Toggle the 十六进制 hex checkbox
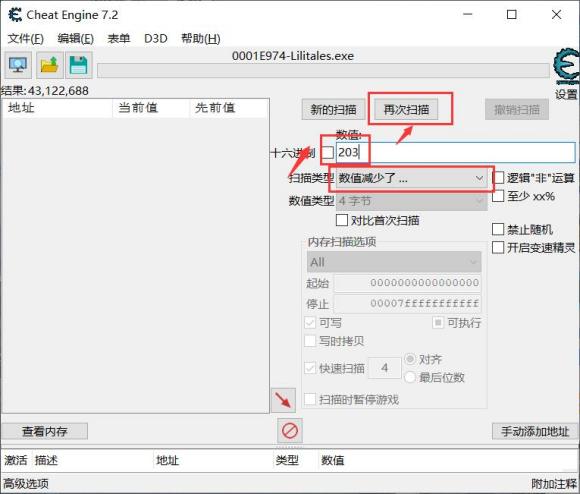The image size is (580, 494). point(327,152)
